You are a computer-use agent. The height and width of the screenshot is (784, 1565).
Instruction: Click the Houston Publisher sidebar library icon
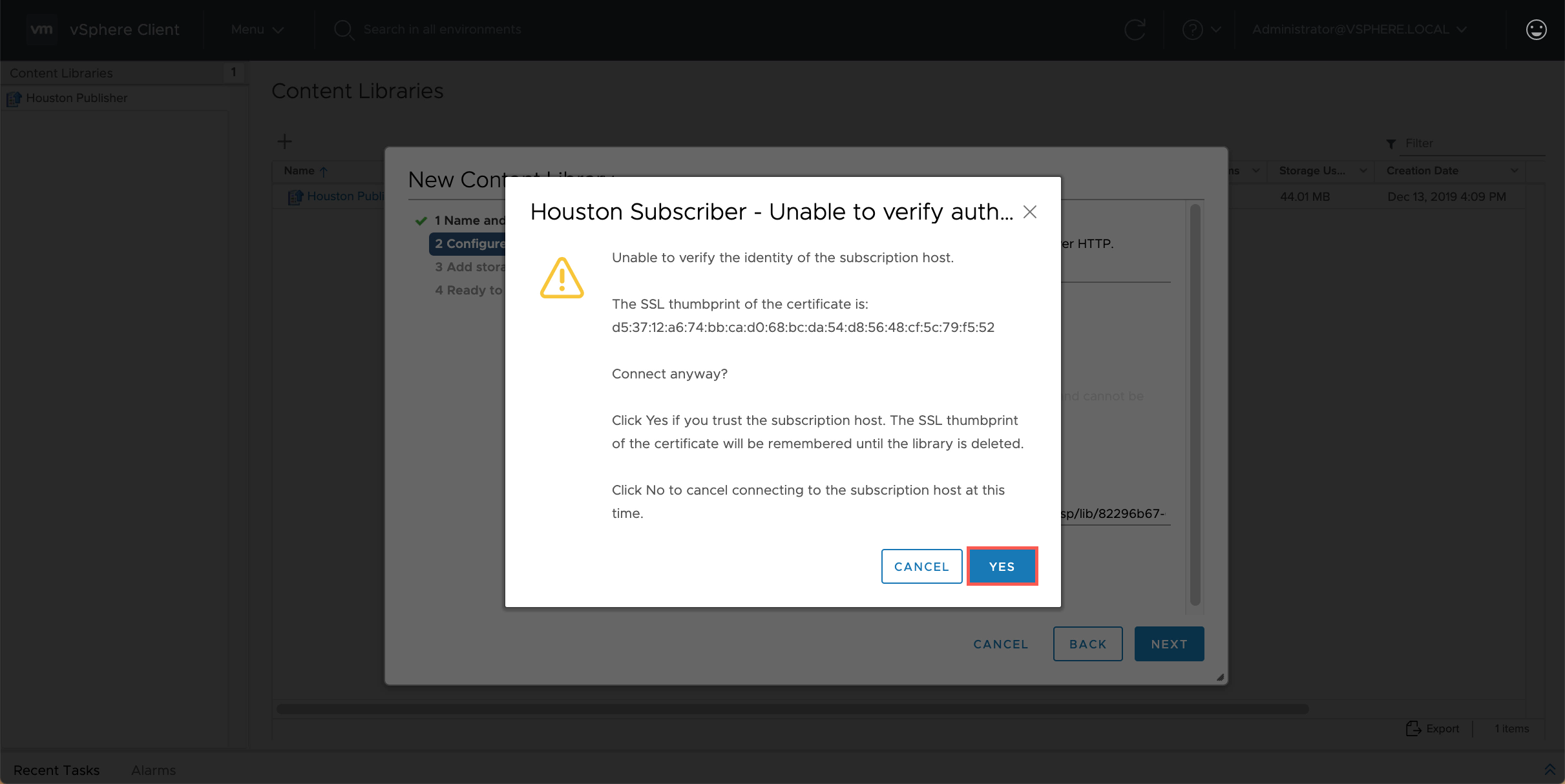(x=14, y=99)
